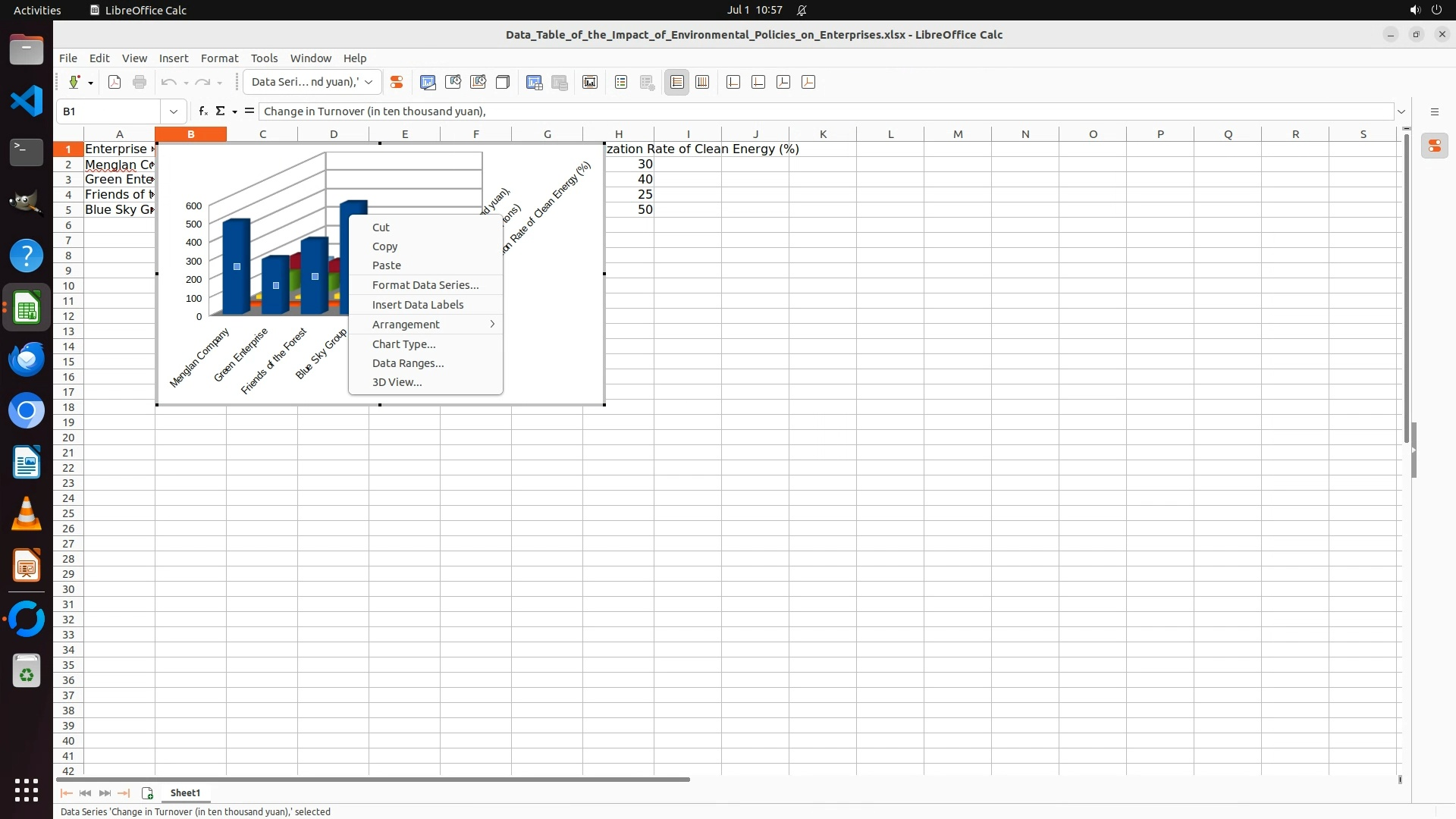Open the Format menu

[219, 58]
